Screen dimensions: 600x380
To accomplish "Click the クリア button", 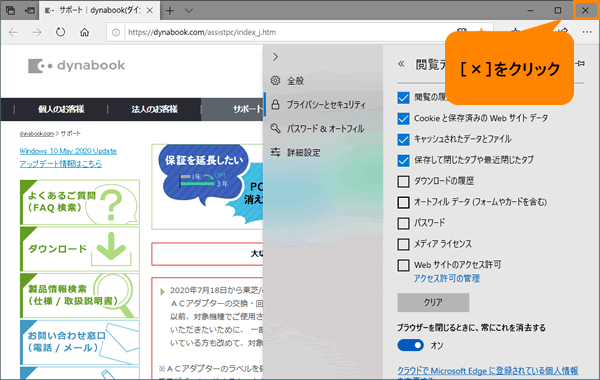I will [x=433, y=302].
